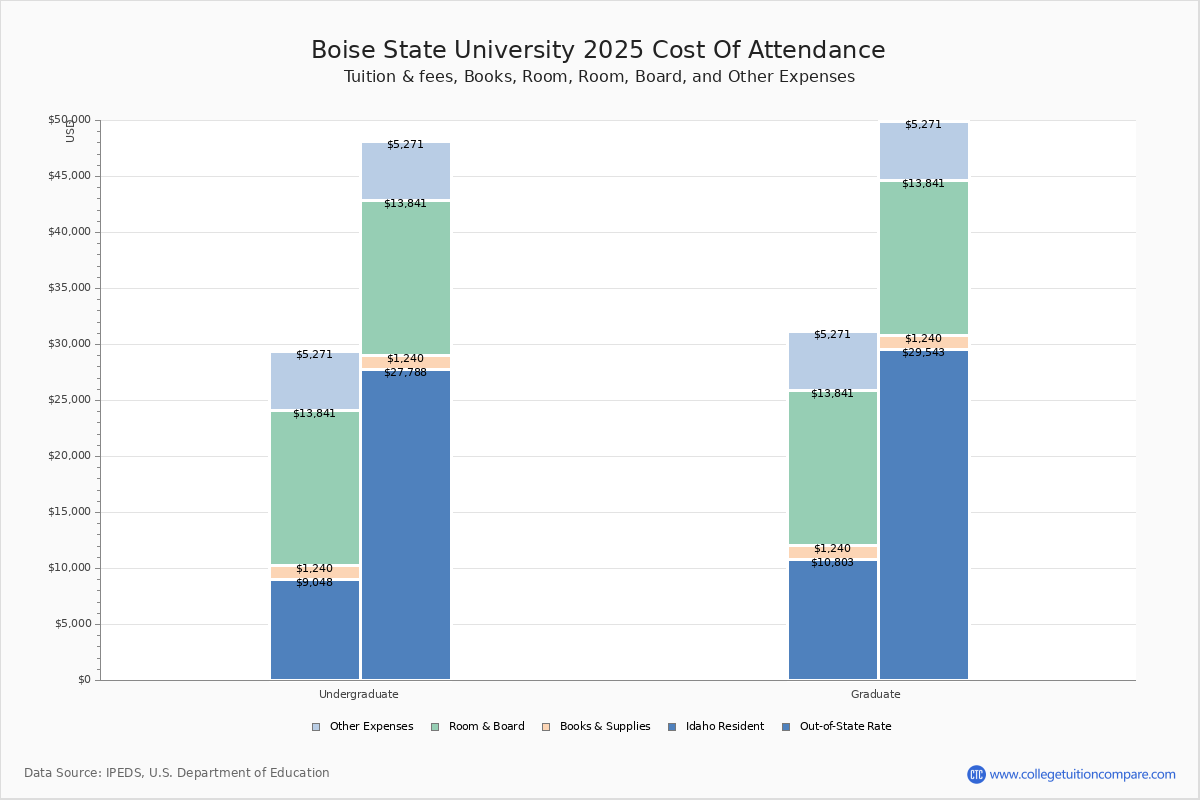Image resolution: width=1200 pixels, height=800 pixels.
Task: Select undergraduate resident Room & Board green segment
Action: pos(315,487)
